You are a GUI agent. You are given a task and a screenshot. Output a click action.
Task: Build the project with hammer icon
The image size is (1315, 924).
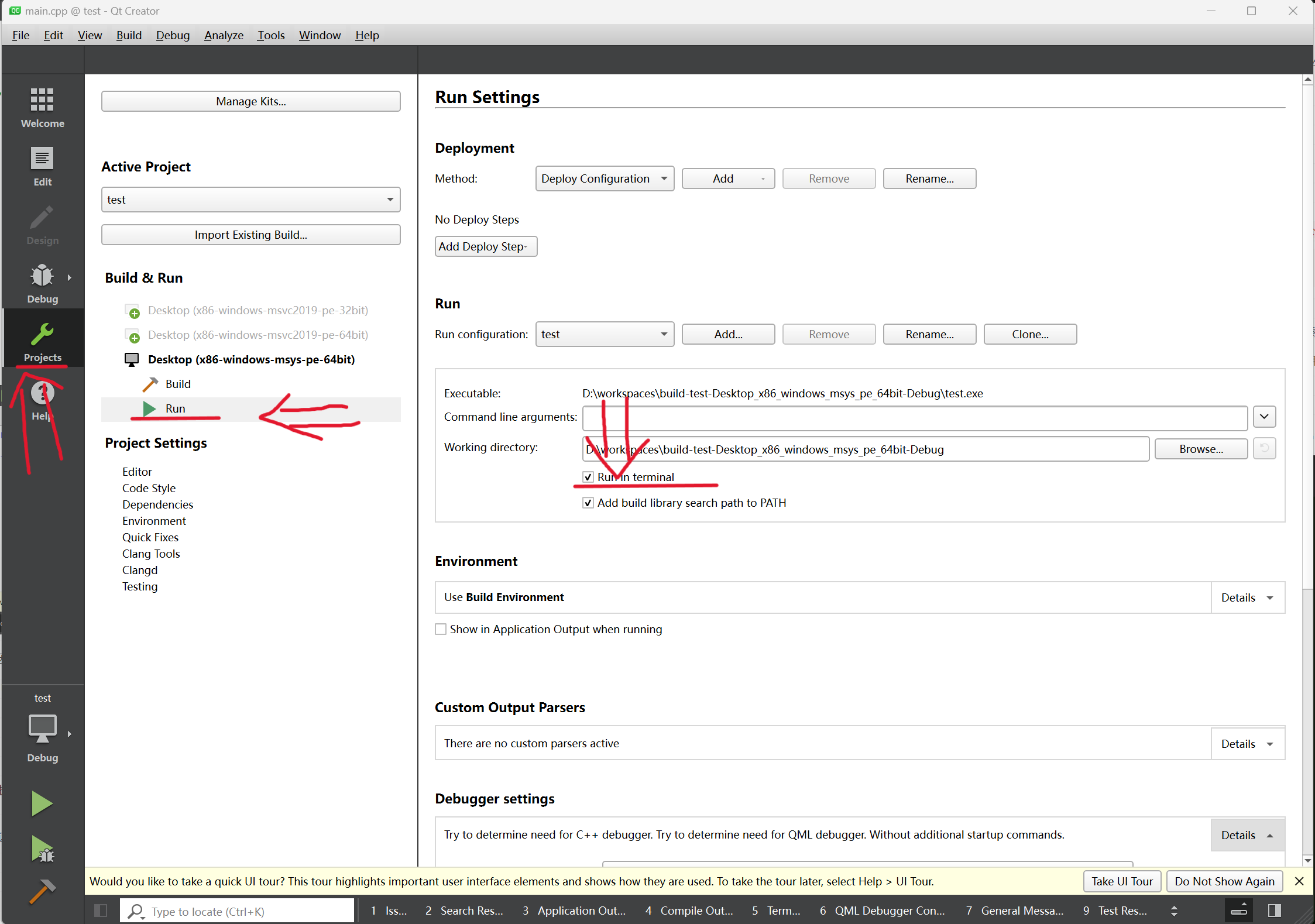(42, 892)
